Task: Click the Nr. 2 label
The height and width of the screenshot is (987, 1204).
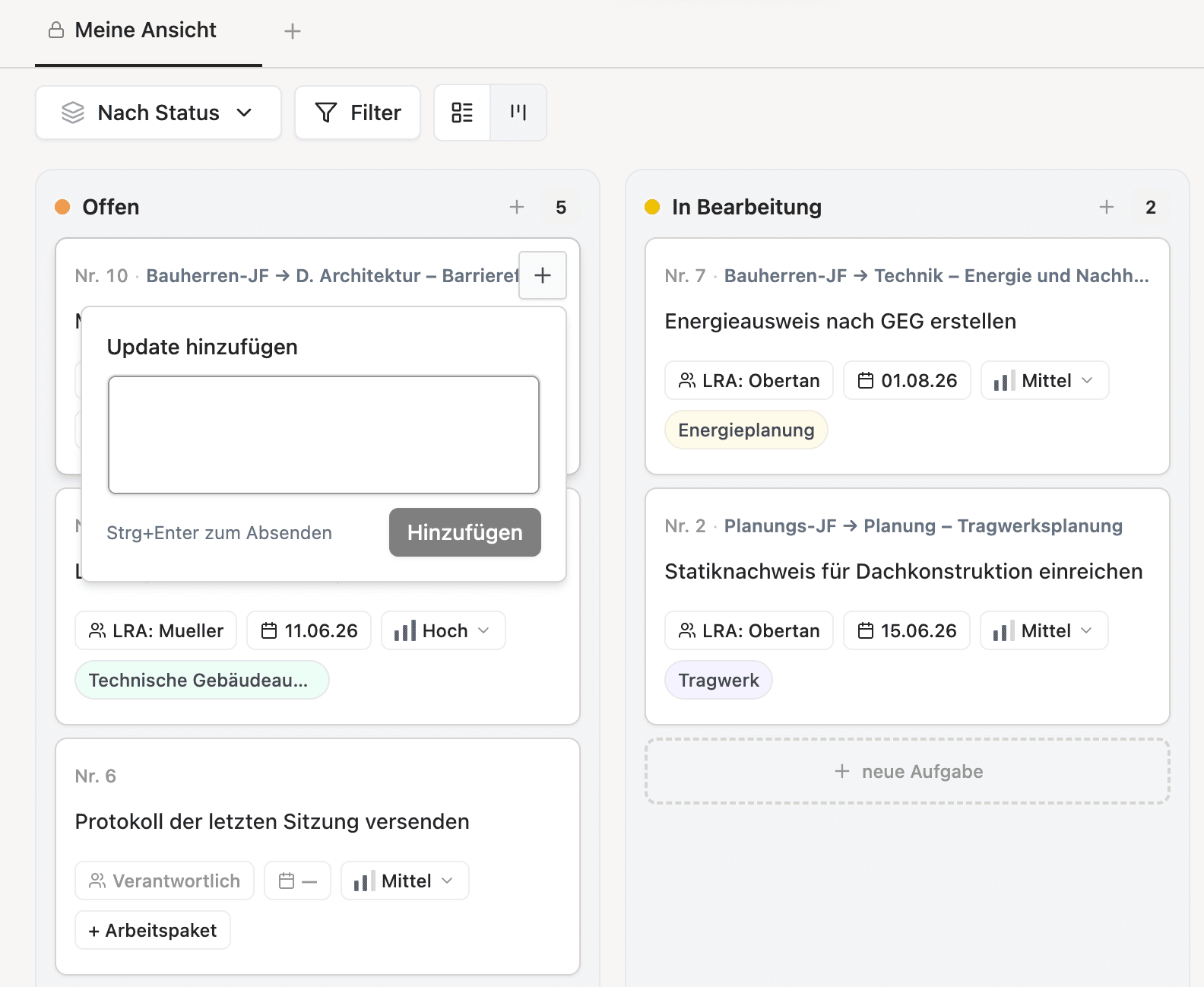Action: (685, 525)
